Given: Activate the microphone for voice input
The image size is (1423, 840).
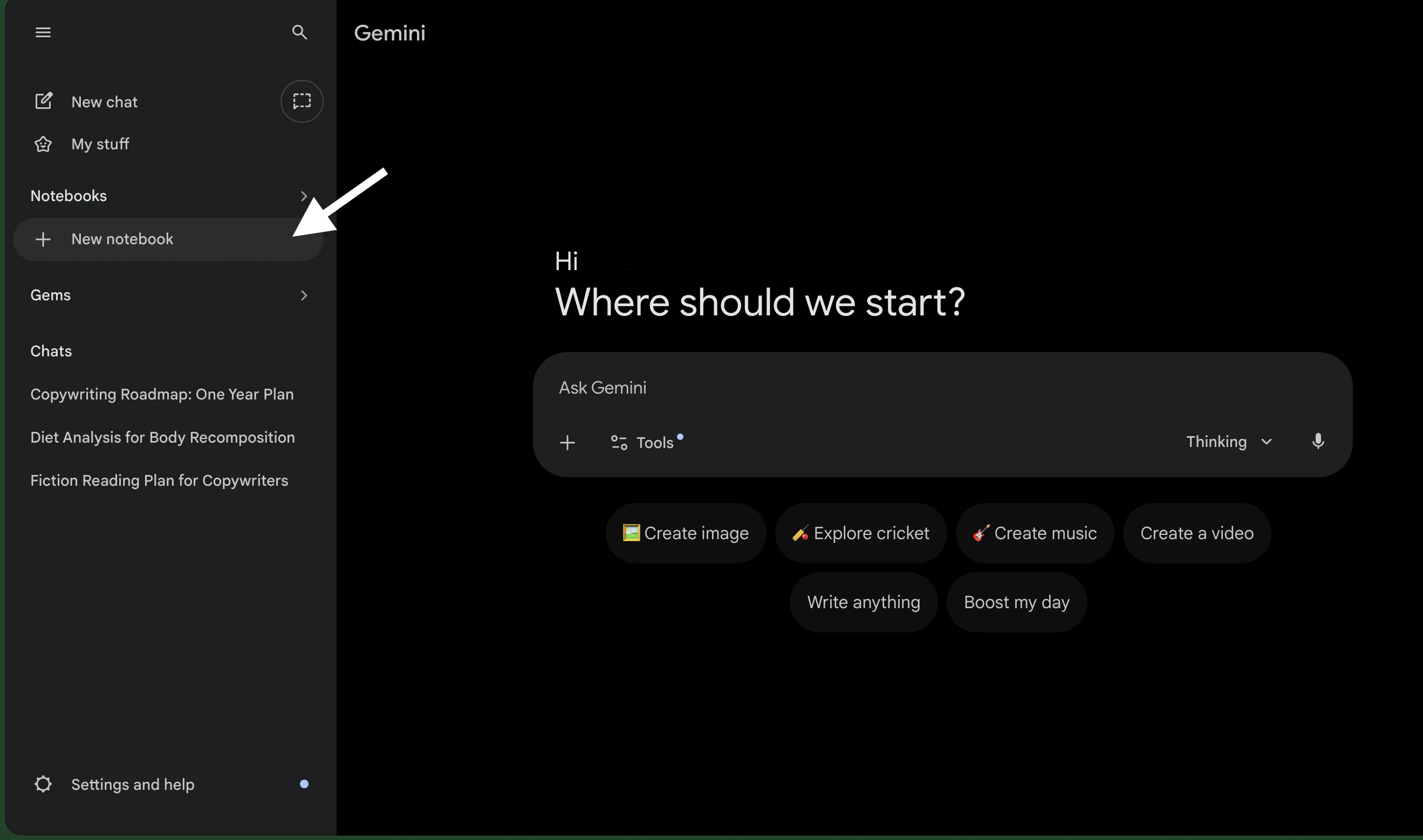Looking at the screenshot, I should tap(1319, 442).
